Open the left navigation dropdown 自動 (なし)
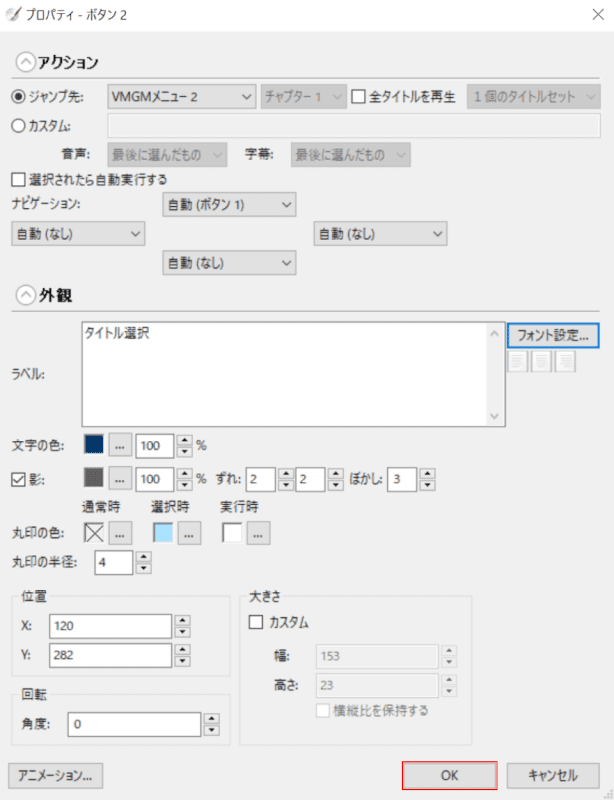614x800 pixels. point(78,234)
